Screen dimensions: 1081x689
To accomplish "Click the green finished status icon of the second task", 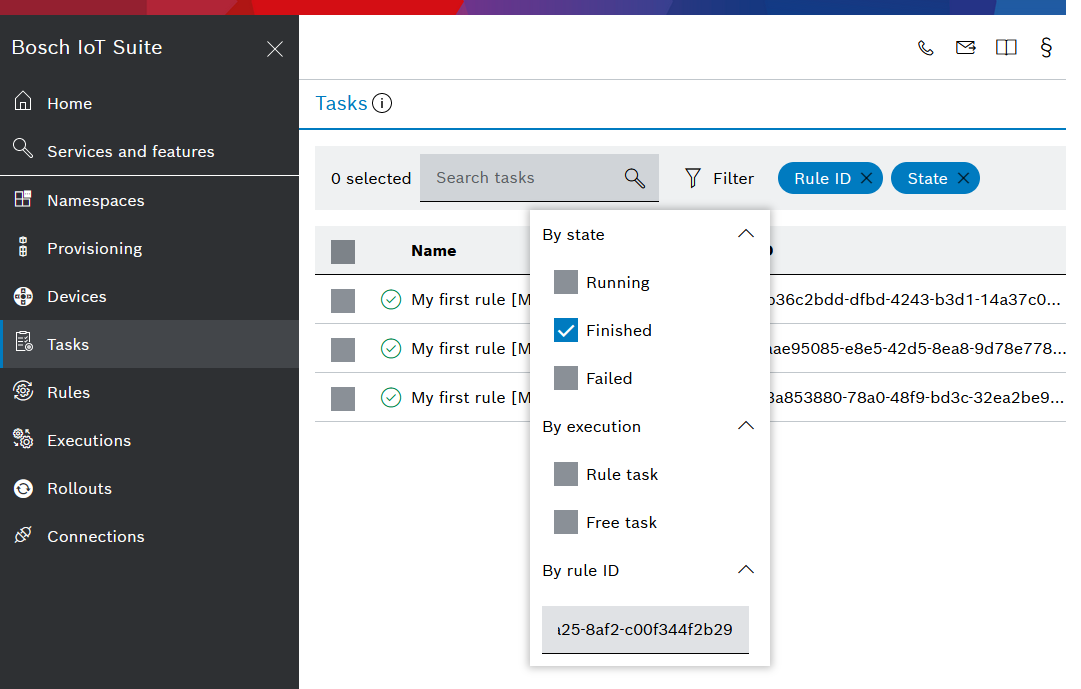I will point(391,348).
